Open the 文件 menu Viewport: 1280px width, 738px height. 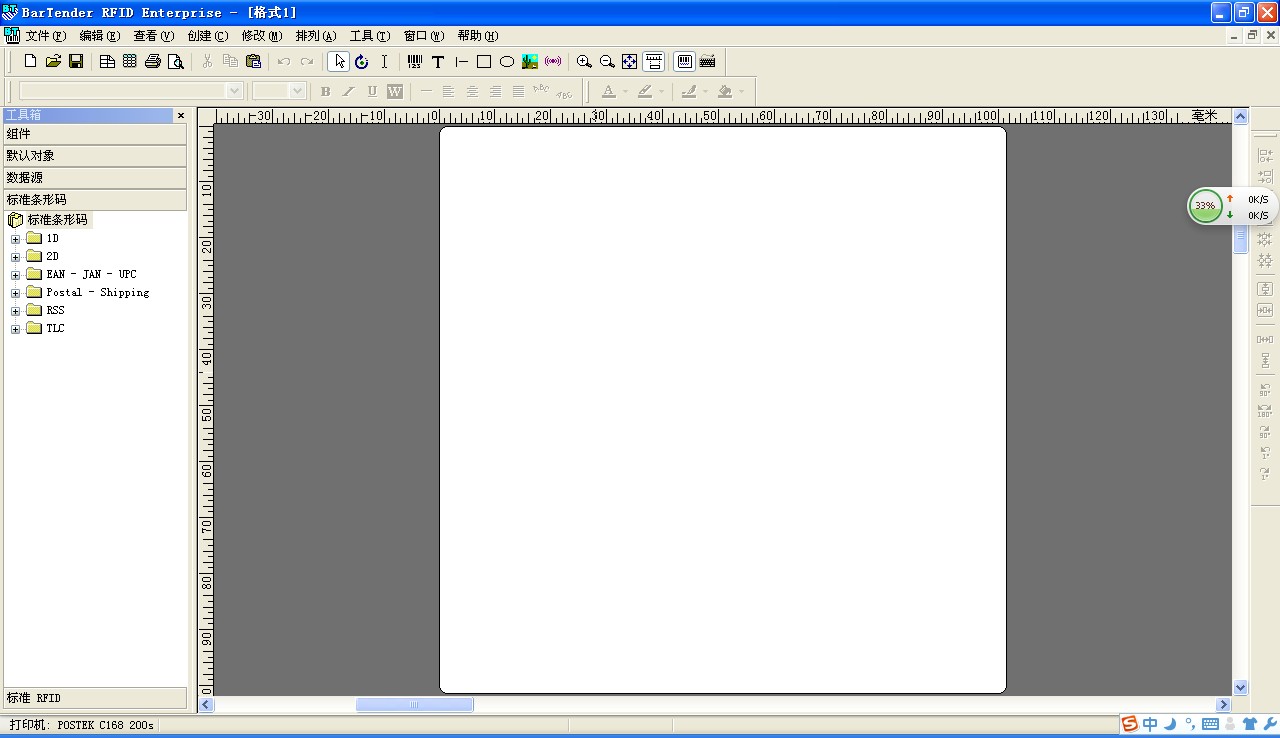pyautogui.click(x=45, y=36)
